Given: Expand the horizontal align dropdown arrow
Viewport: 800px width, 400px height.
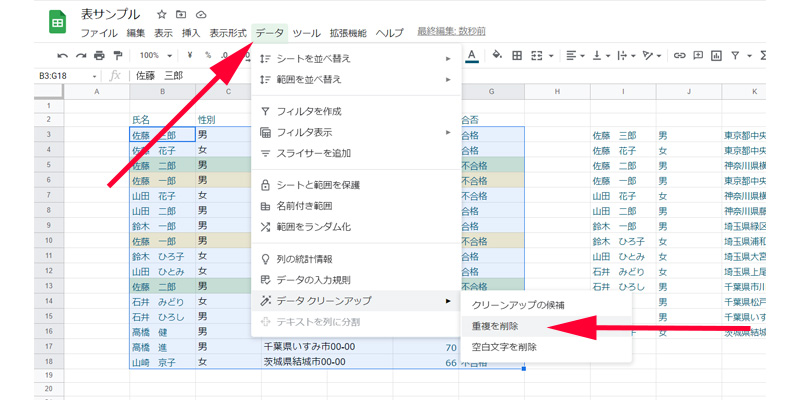Looking at the screenshot, I should 584,56.
